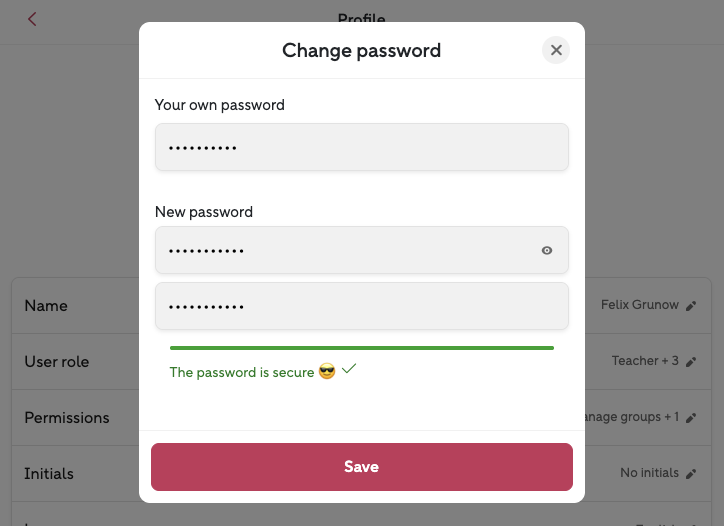Click the sunglasses emoji in the secure message
724x526 pixels.
pos(327,372)
